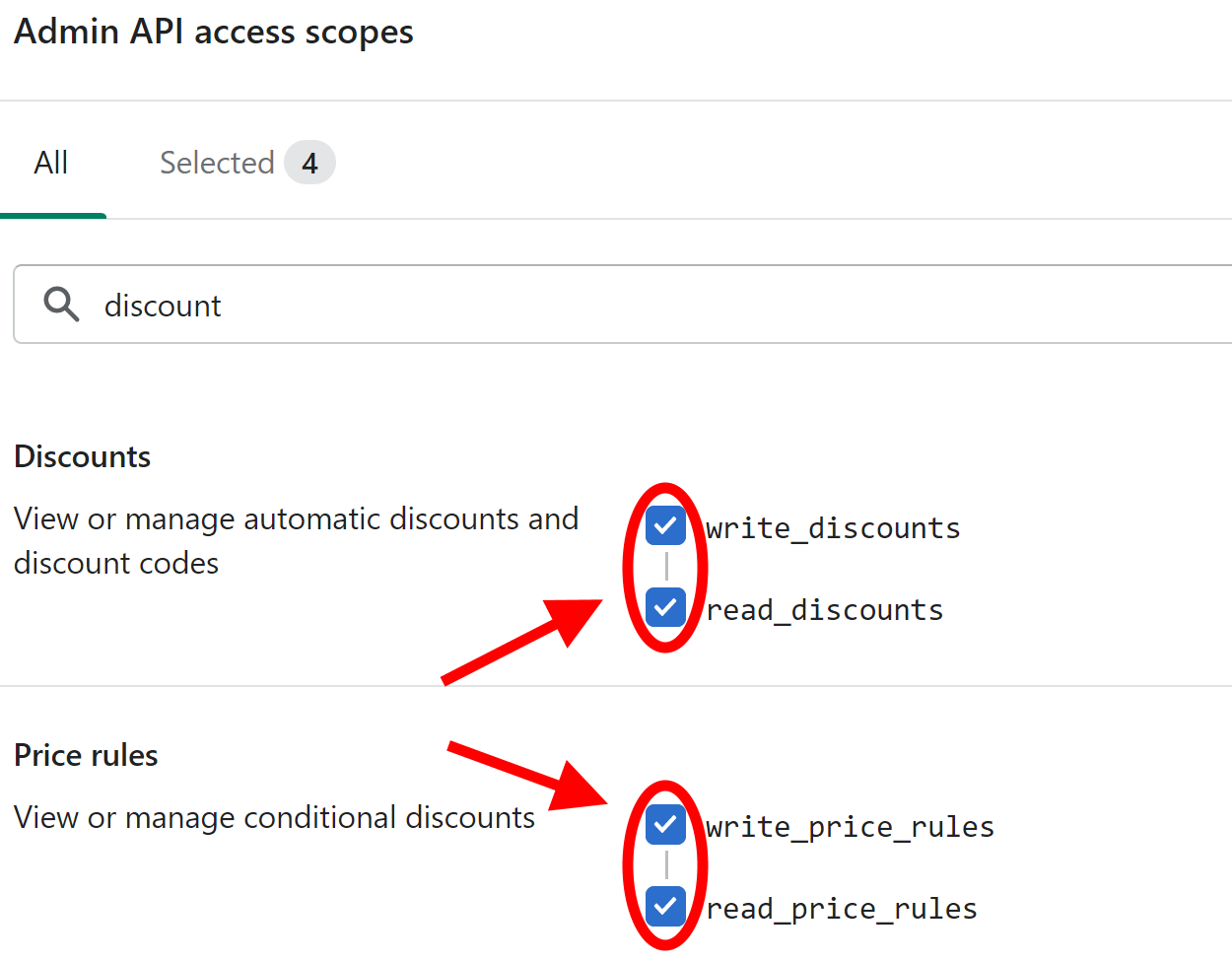Click the connector line between the price rules checkboxes
This screenshot has height=962, width=1232.
(666, 864)
